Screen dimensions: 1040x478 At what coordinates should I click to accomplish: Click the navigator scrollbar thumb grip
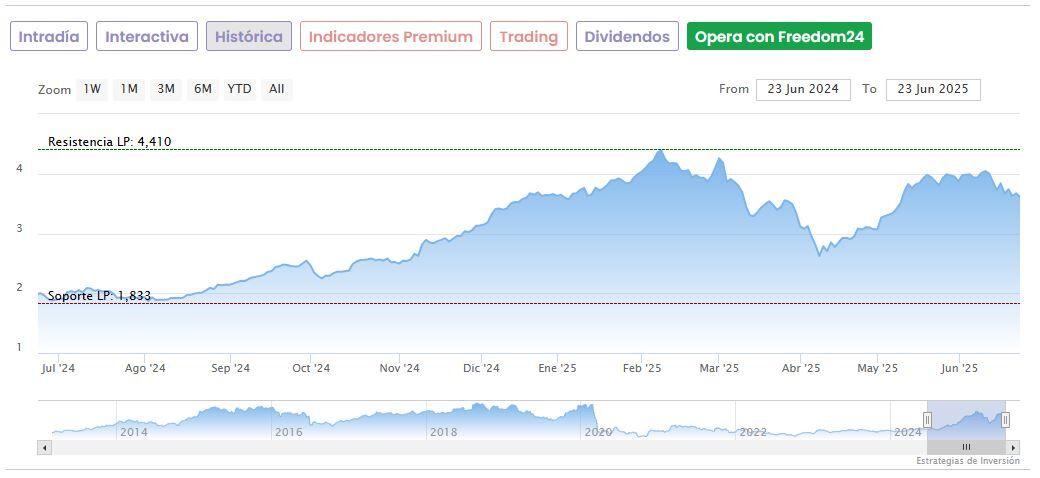pyautogui.click(x=966, y=447)
